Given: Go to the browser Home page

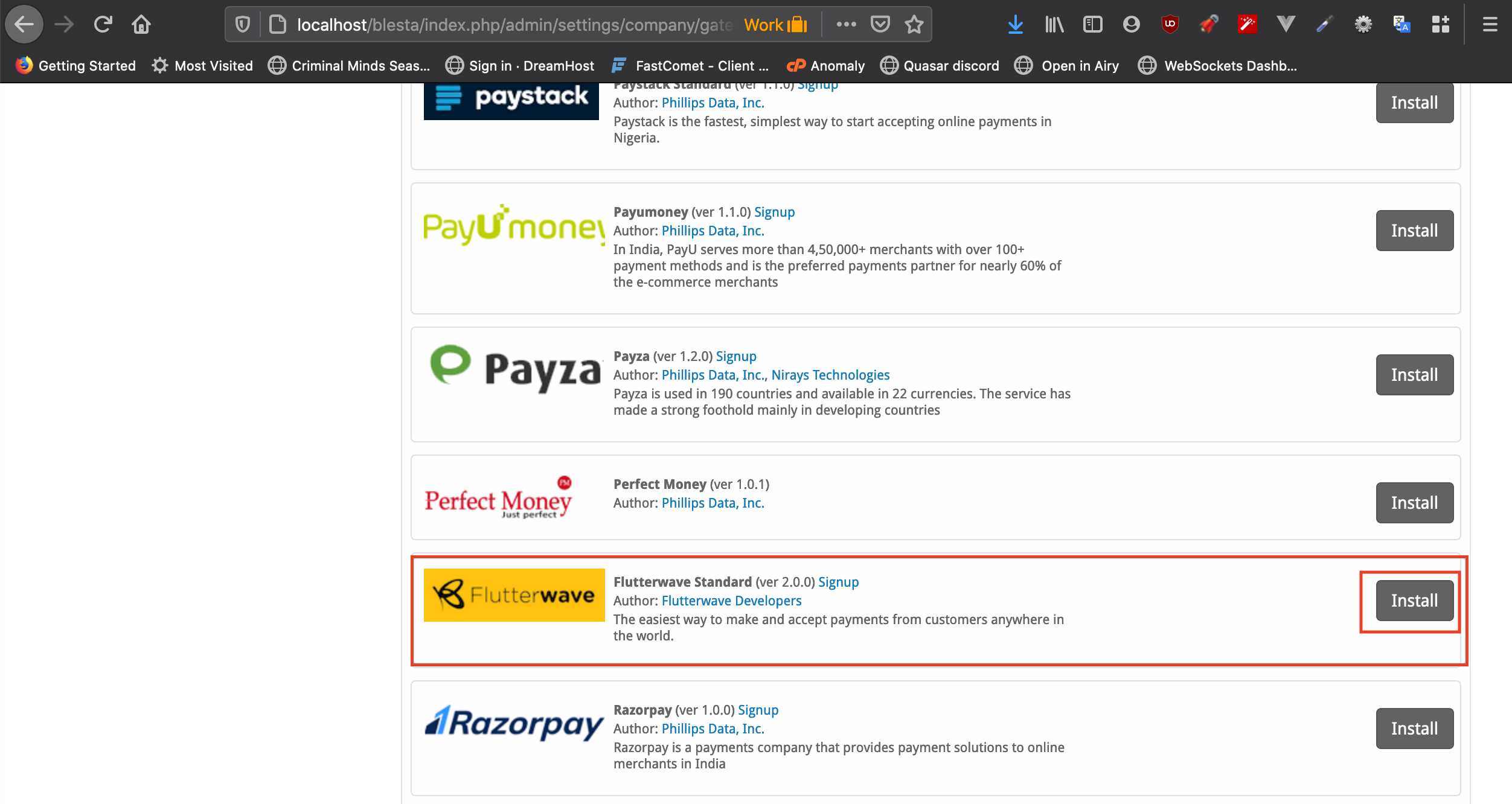Looking at the screenshot, I should pyautogui.click(x=141, y=25).
